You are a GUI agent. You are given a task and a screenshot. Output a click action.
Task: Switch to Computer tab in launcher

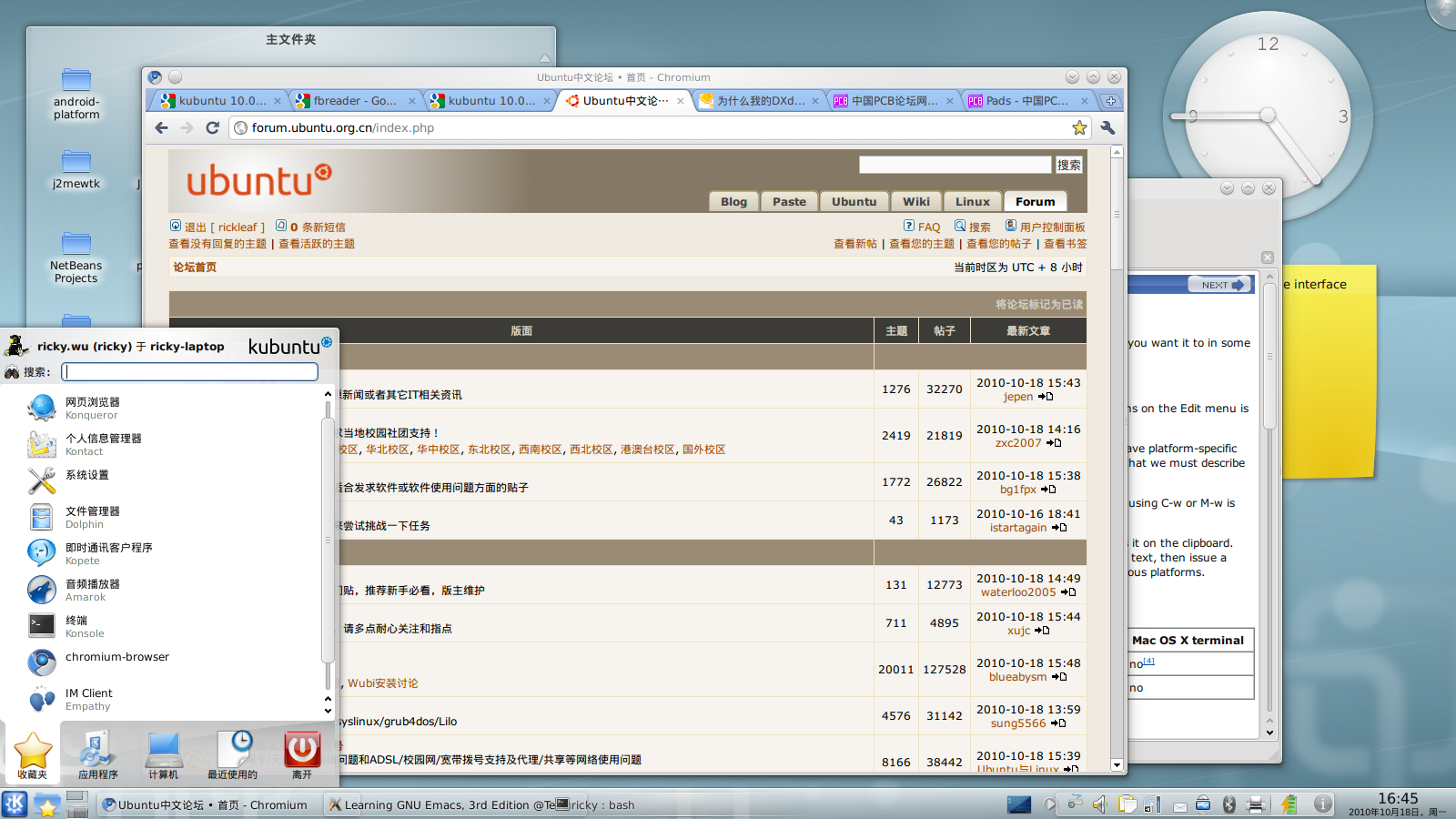pos(164,754)
